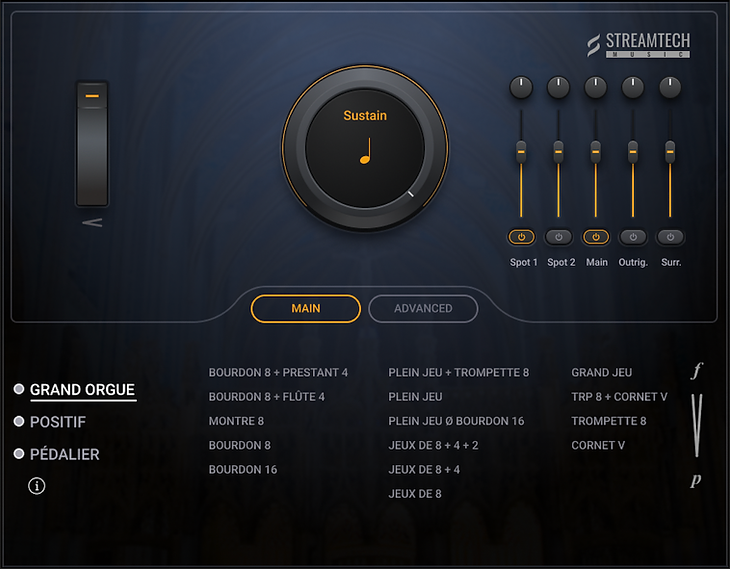
Task: Choose PLEIN JEU + TROMPETTE 8 registration
Action: (x=459, y=373)
